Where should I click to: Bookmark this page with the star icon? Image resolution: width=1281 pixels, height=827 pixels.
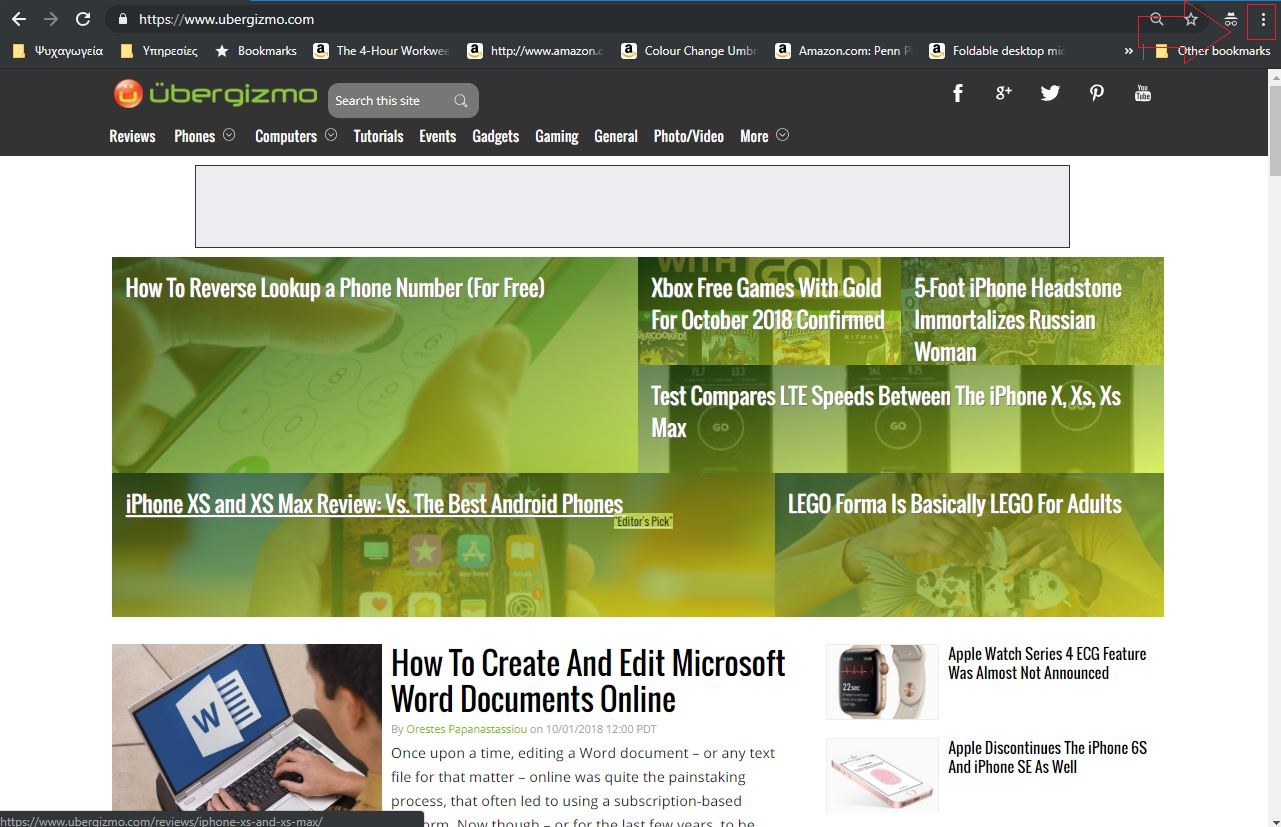pos(1191,19)
